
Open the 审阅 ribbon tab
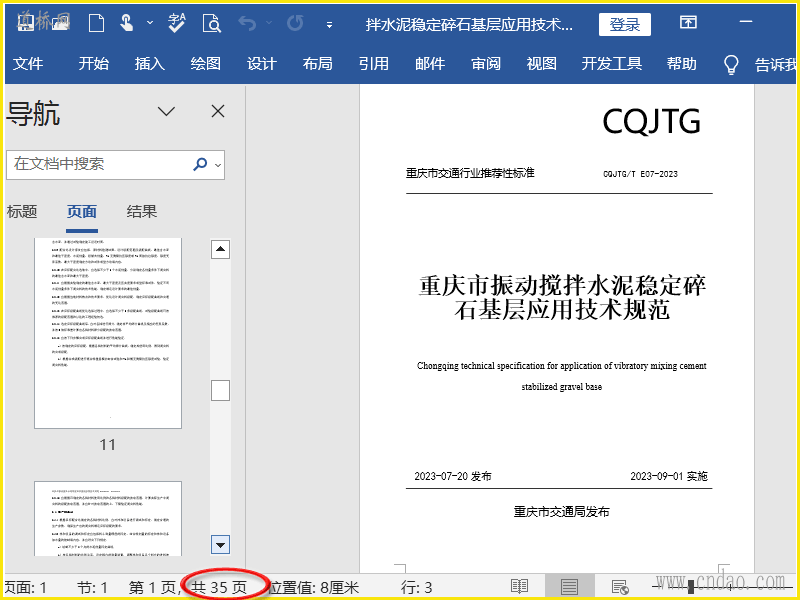486,64
